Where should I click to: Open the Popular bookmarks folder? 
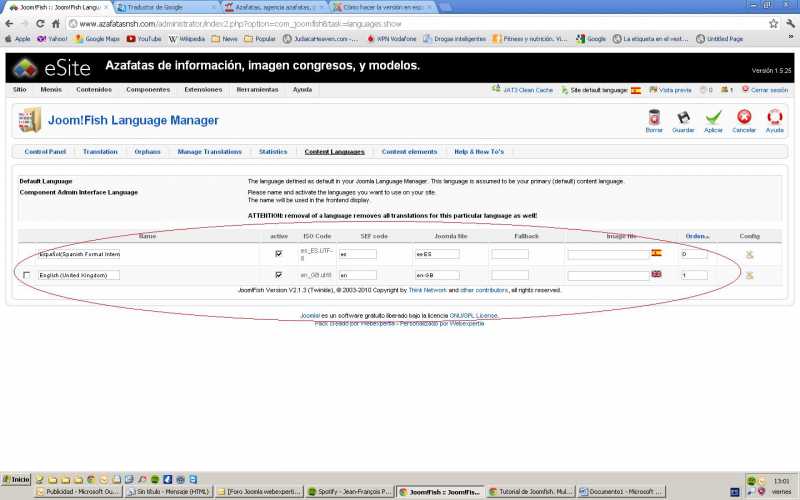(x=260, y=39)
